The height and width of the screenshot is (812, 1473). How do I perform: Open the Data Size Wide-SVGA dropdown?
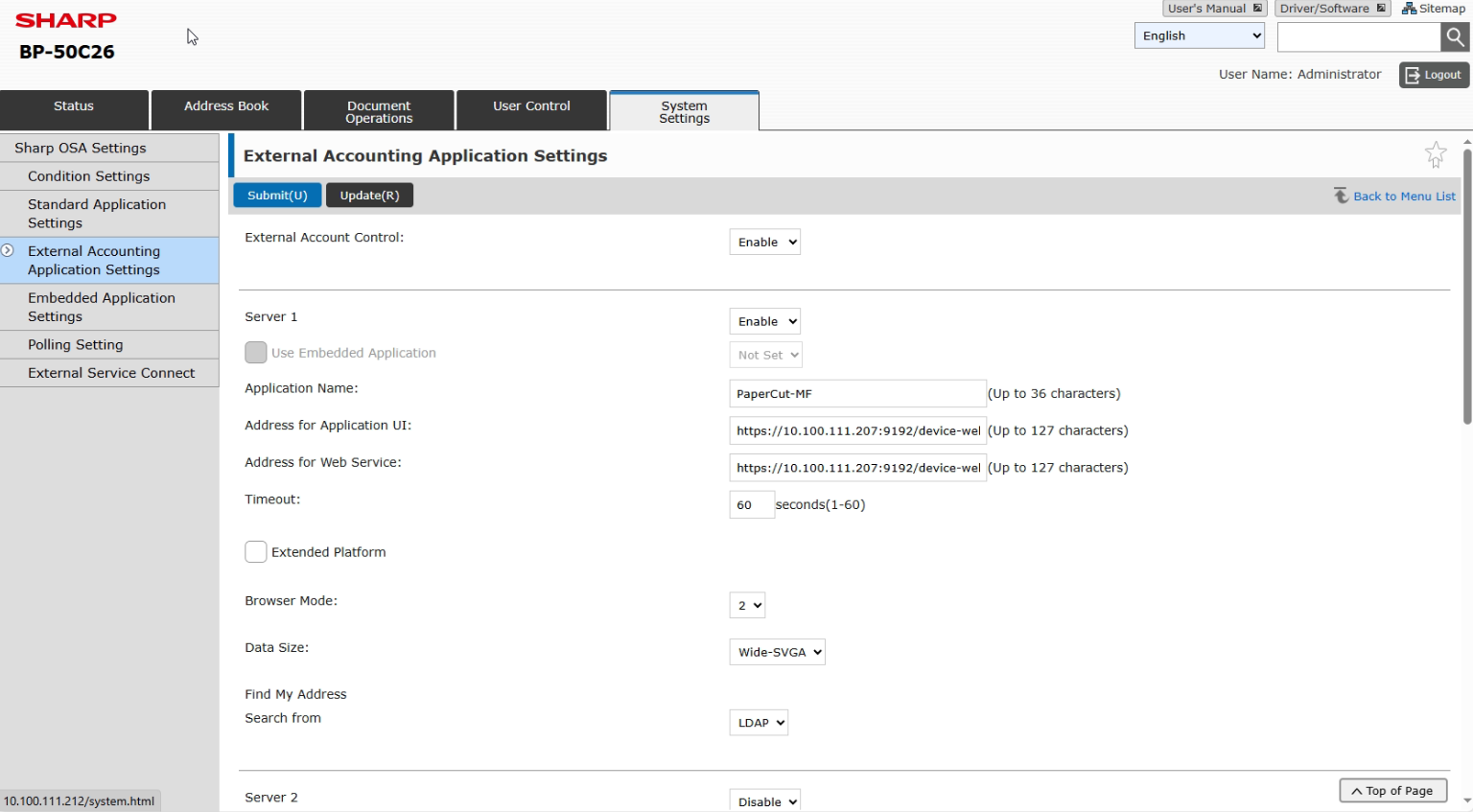(778, 653)
